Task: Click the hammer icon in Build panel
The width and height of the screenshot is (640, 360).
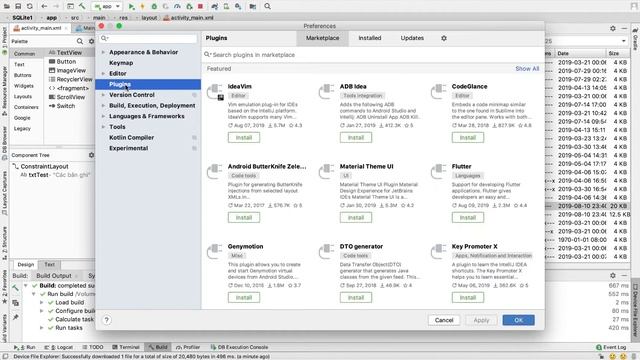Action: [x=16, y=288]
